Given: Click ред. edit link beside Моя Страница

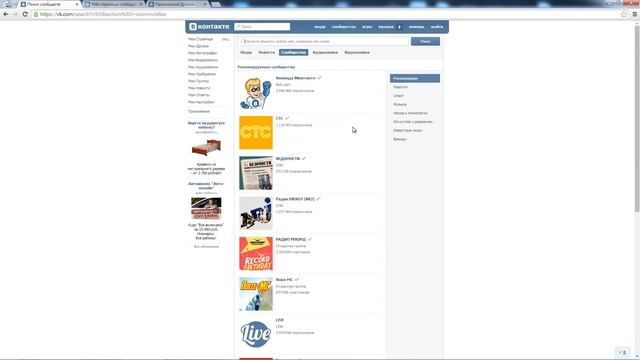Looking at the screenshot, I should [x=225, y=39].
